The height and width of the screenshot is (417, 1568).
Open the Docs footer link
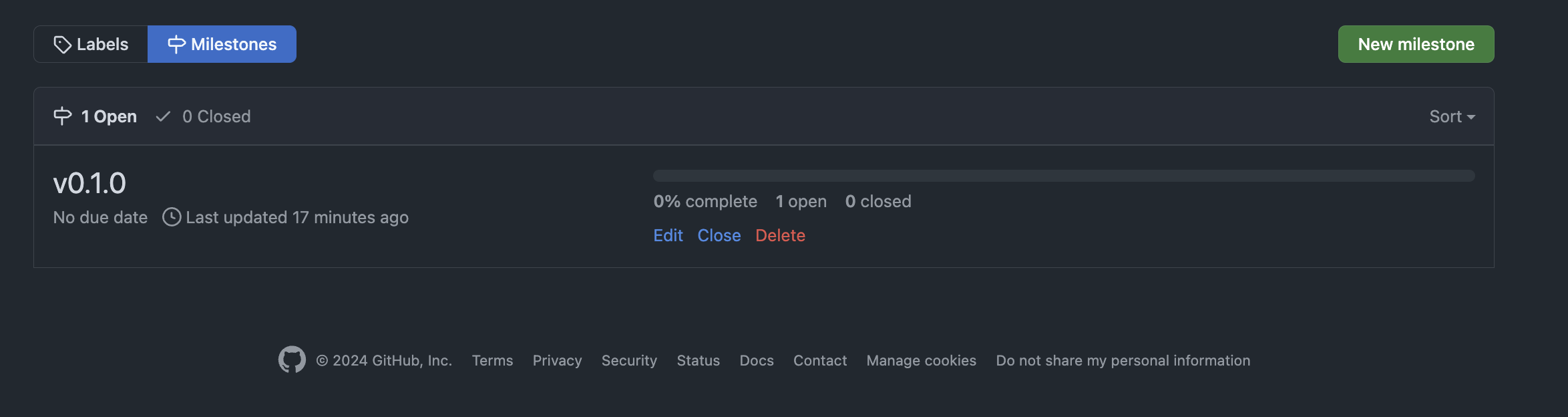point(757,360)
